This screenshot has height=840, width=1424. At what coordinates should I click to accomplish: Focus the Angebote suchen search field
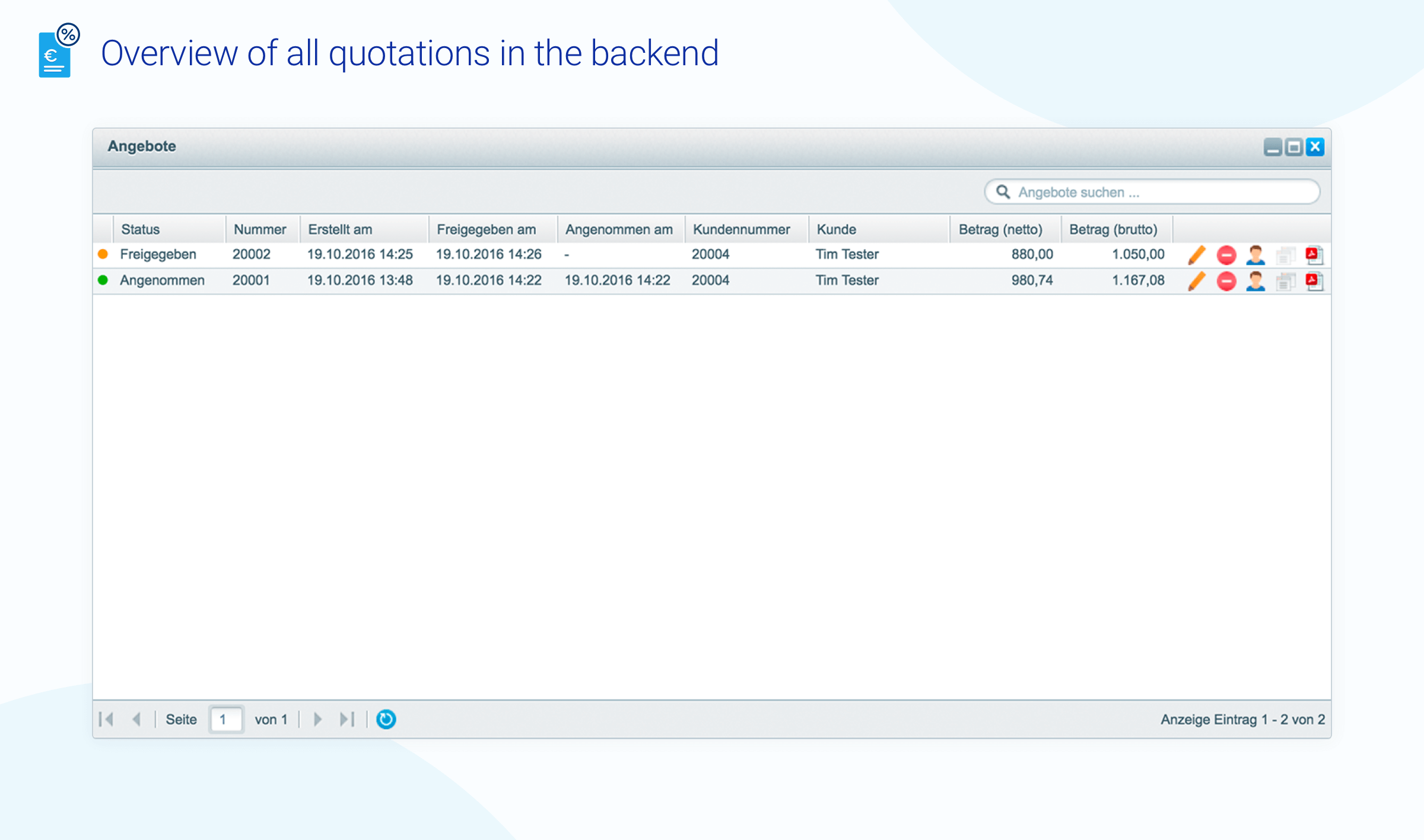coord(1152,192)
